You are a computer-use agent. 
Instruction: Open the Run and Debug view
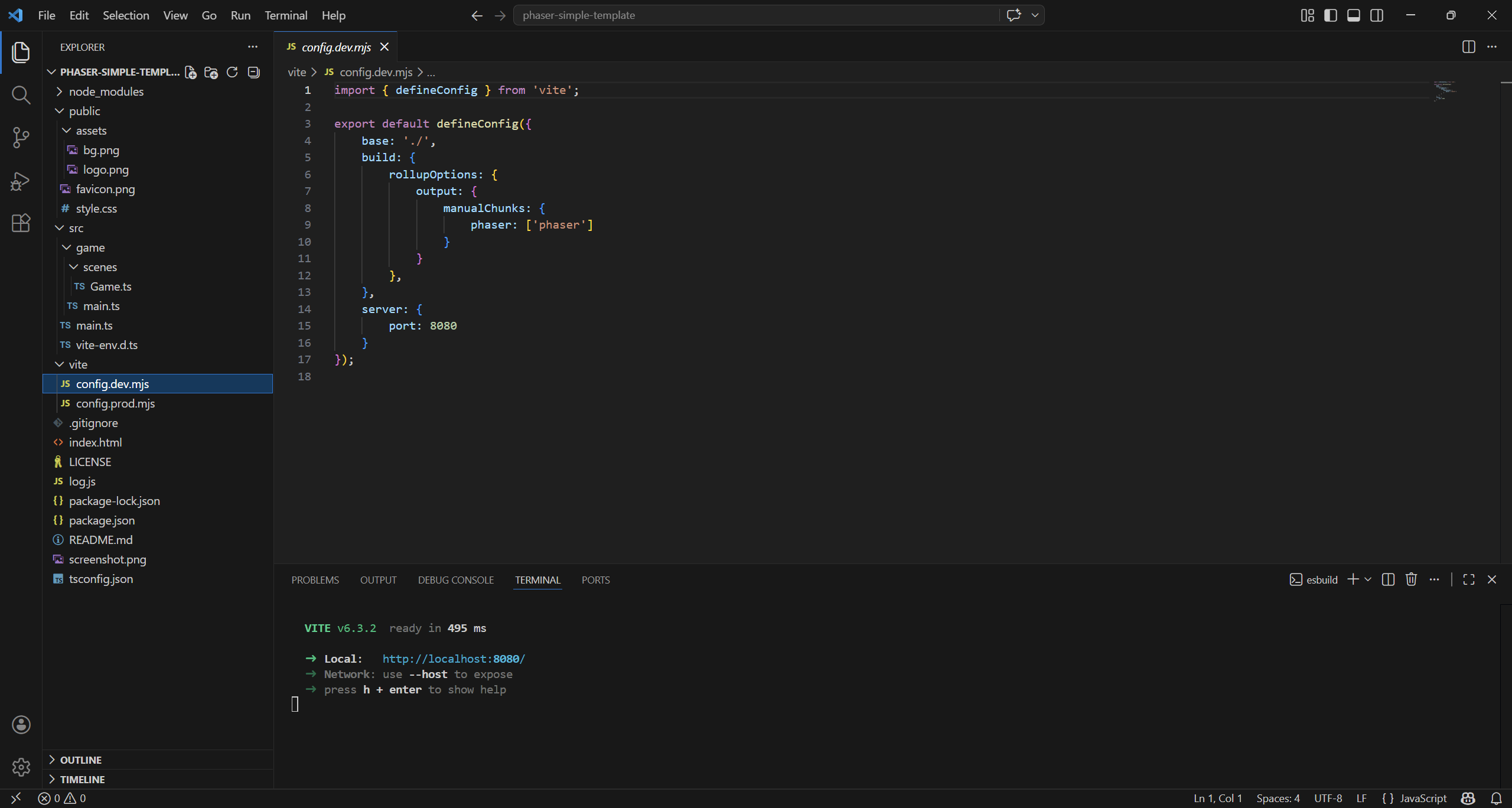click(21, 181)
